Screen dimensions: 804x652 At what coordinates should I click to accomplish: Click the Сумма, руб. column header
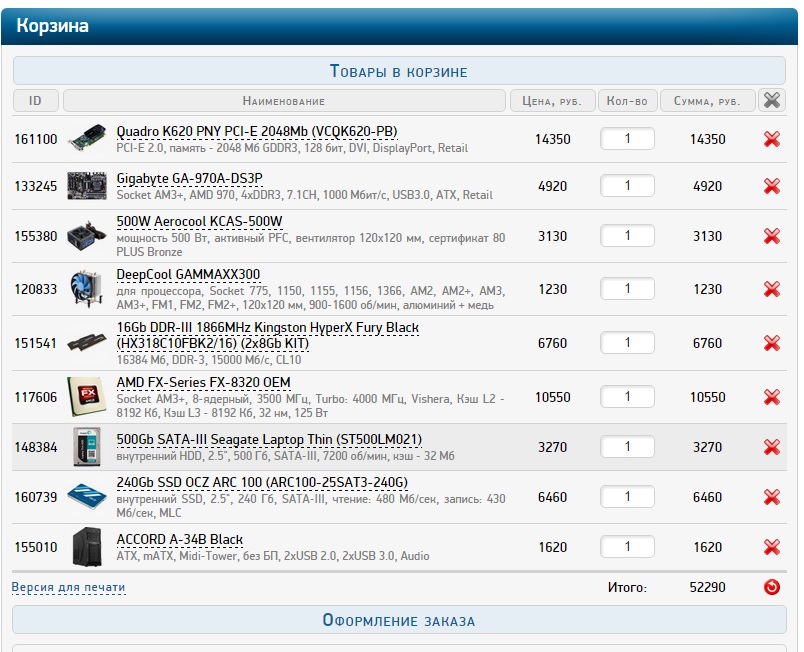(x=708, y=100)
